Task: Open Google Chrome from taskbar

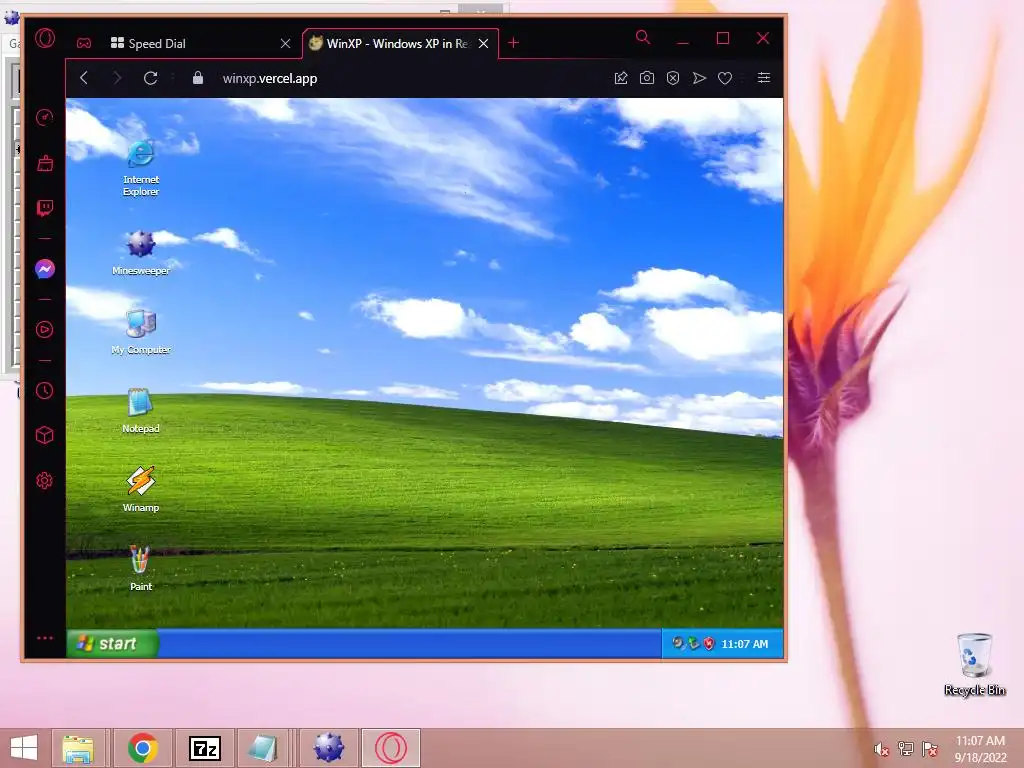Action: (x=143, y=748)
